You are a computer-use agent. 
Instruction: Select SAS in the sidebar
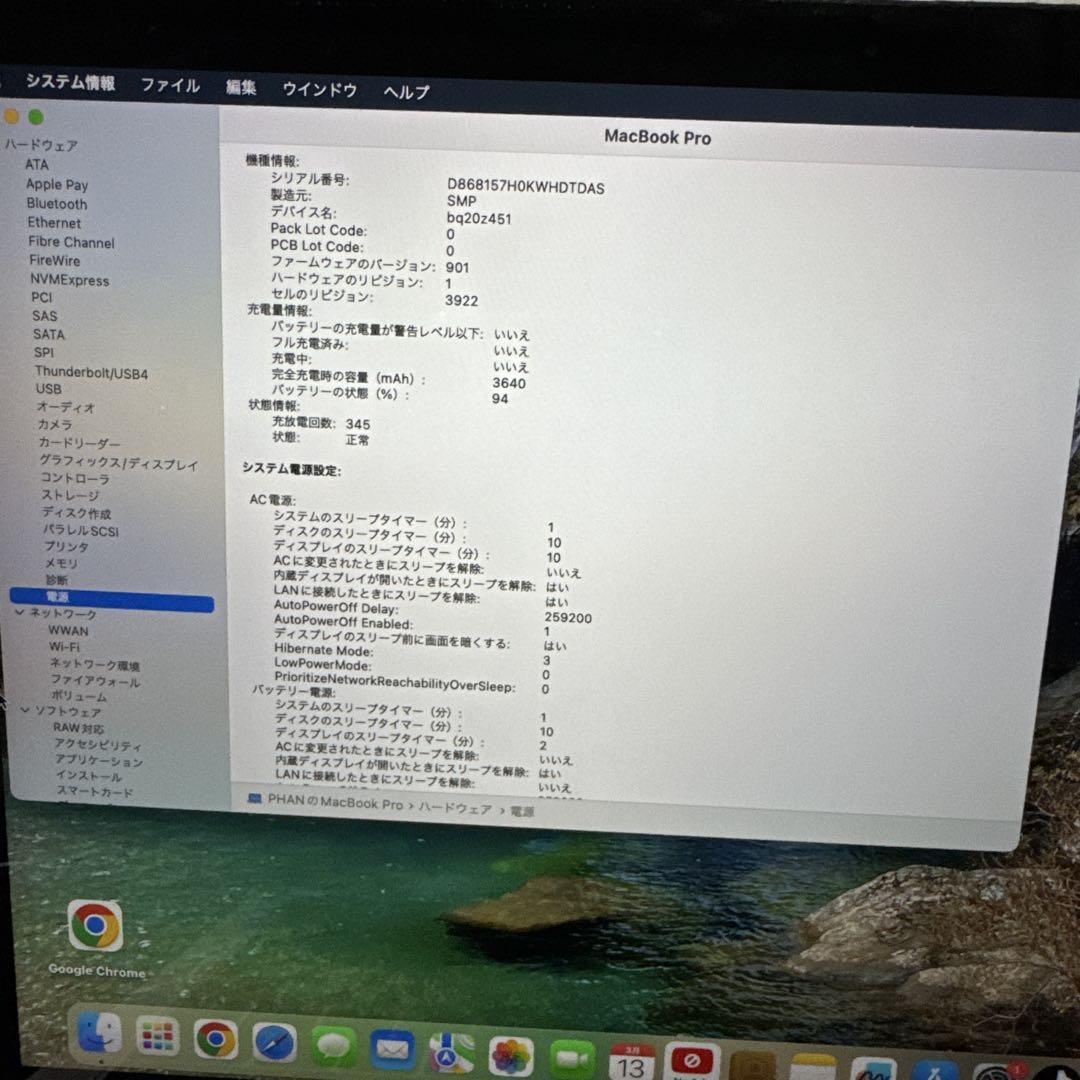tap(45, 315)
